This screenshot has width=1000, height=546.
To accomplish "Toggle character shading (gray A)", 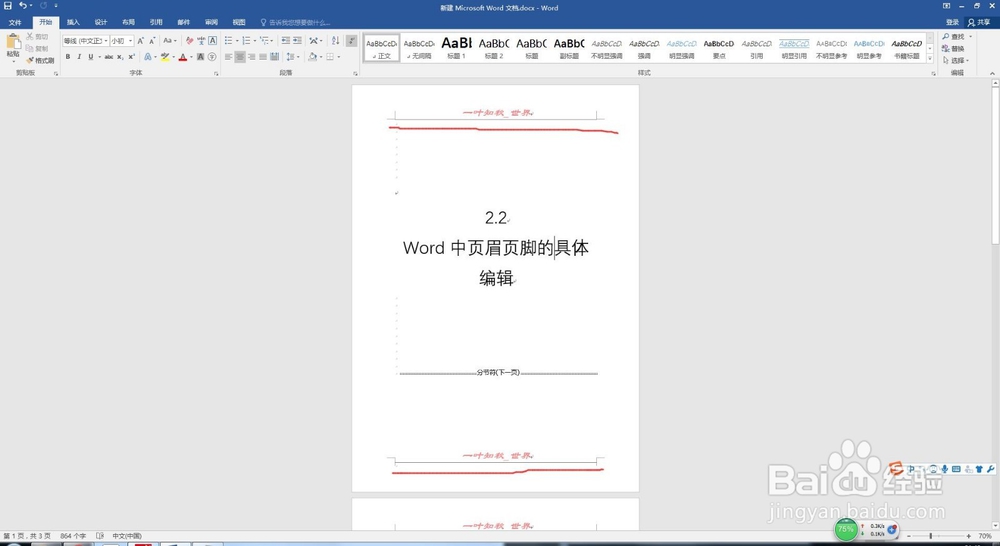I will (200, 57).
